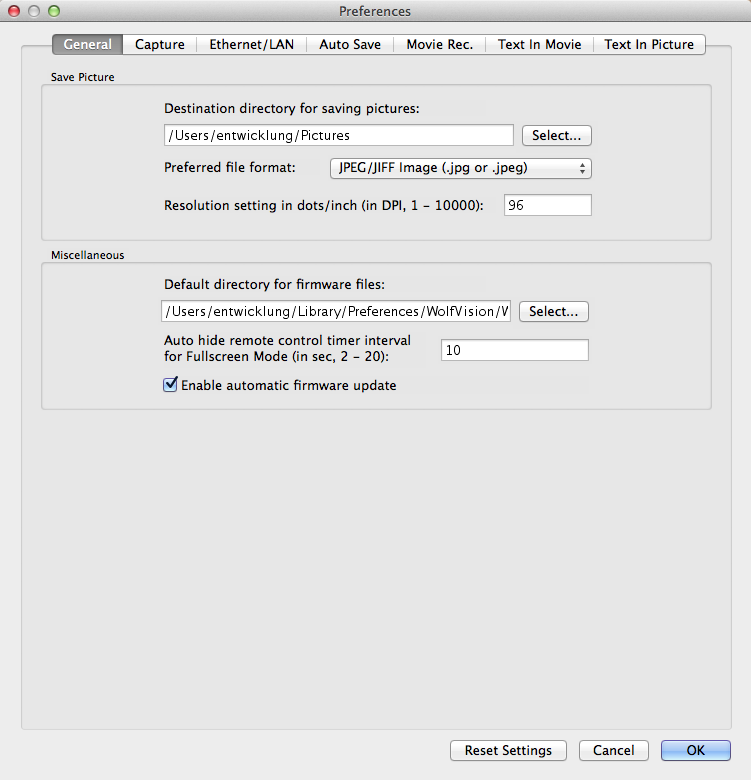Click the General tab
The image size is (751, 780).
[x=87, y=44]
